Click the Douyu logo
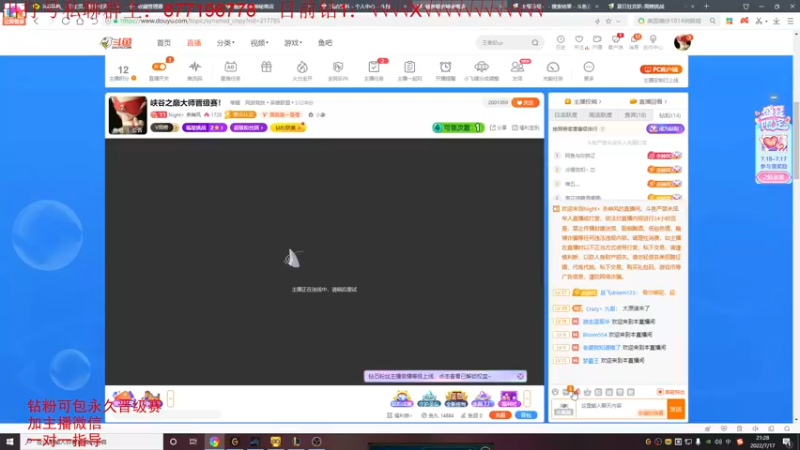800x450 pixels. (117, 43)
